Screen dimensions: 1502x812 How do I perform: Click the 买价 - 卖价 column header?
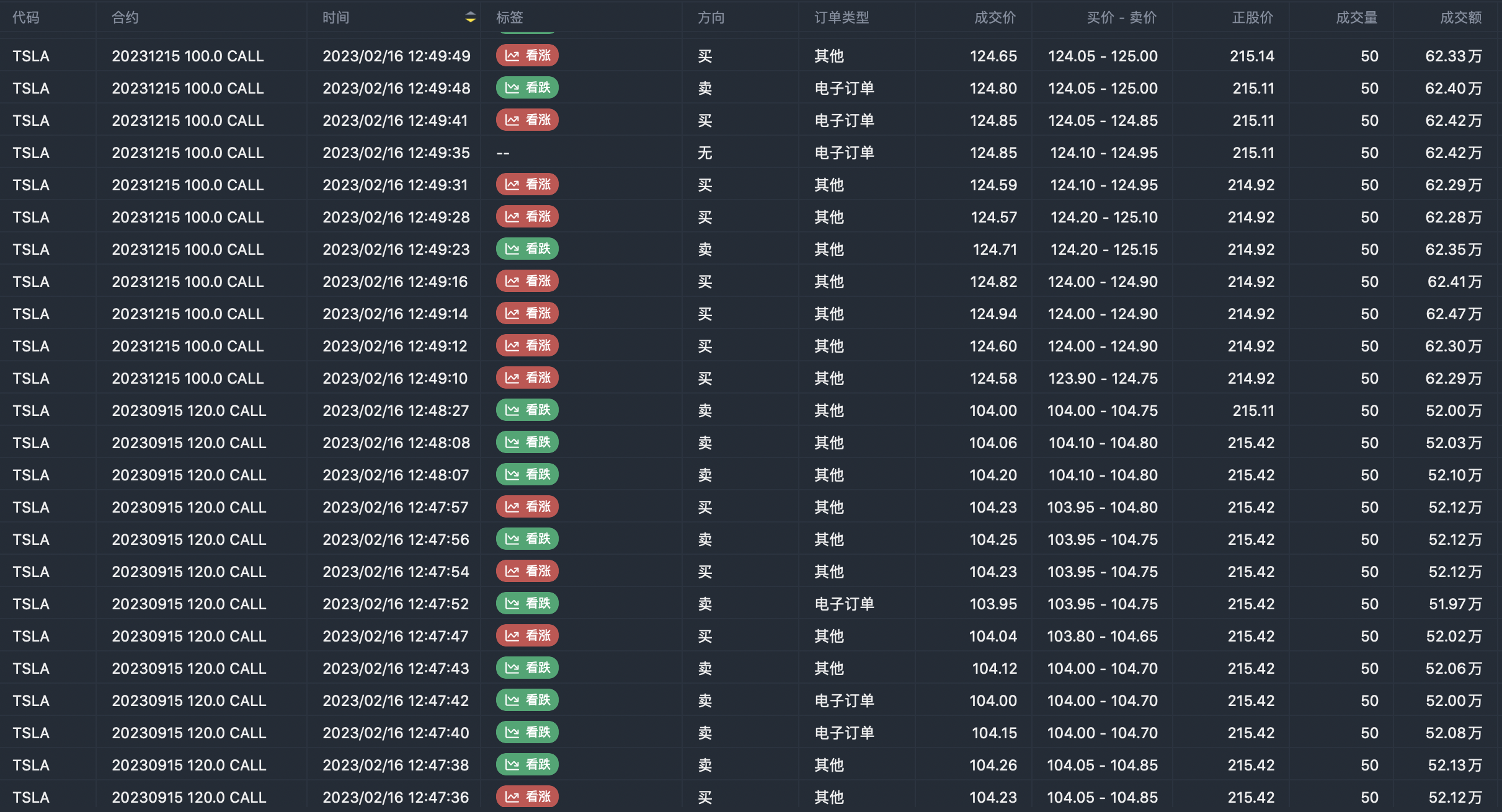pyautogui.click(x=1121, y=17)
